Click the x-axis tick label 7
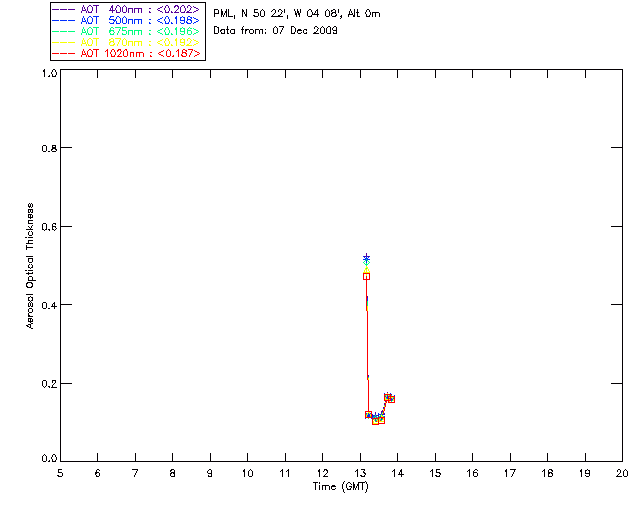Image resolution: width=640 pixels, height=512 pixels. click(x=135, y=473)
